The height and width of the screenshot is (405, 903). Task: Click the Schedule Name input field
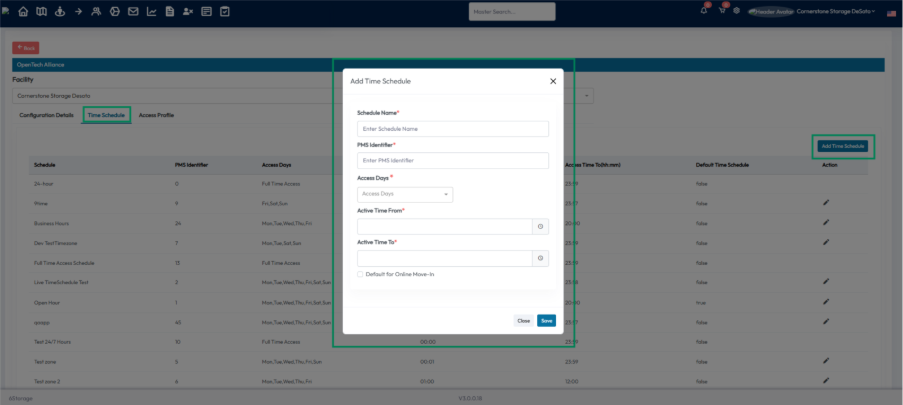(452, 129)
